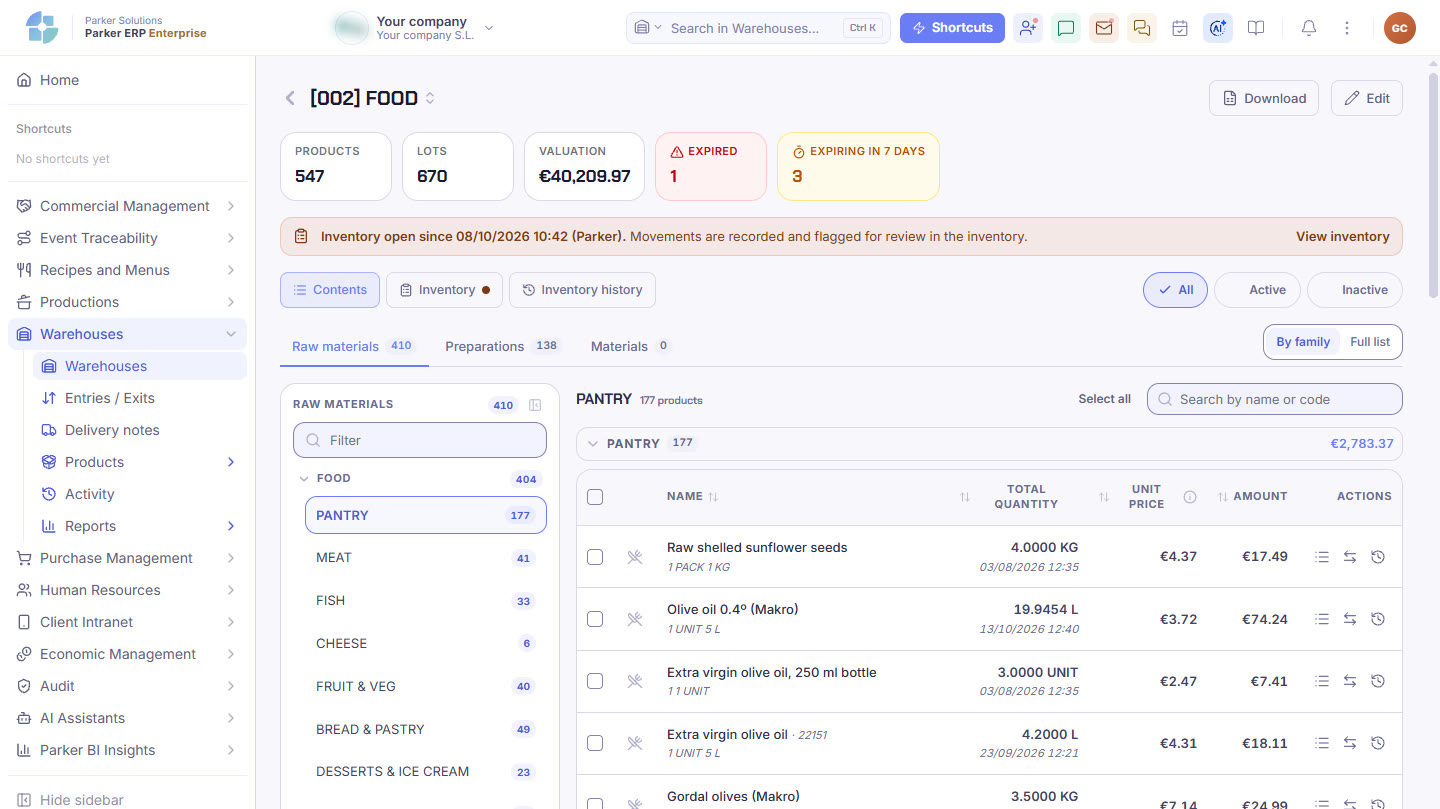This screenshot has width=1440, height=809.
Task: Click the Edit button
Action: pyautogui.click(x=1367, y=98)
